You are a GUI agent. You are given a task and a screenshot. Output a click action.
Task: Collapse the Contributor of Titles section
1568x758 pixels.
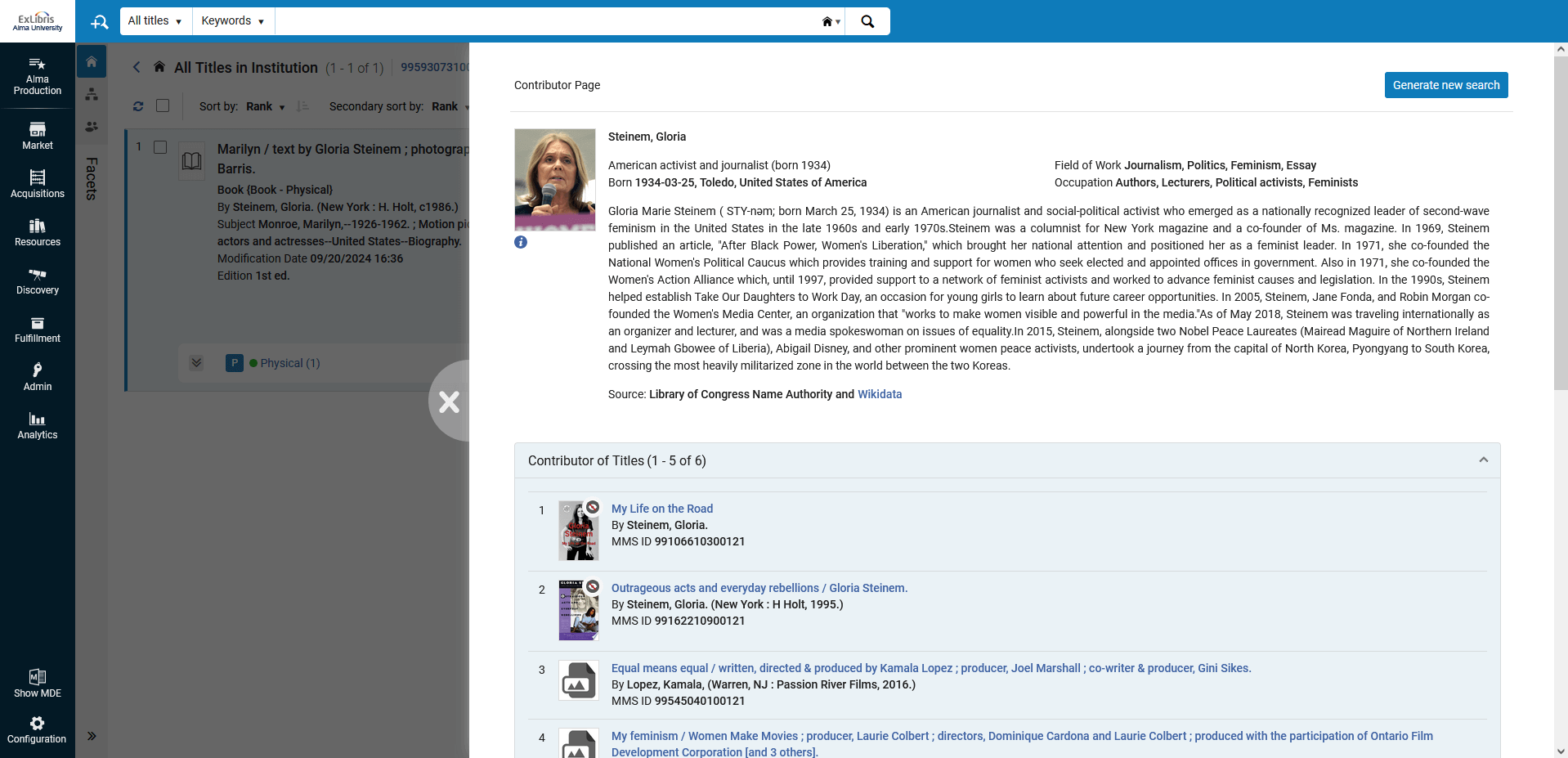[1483, 460]
